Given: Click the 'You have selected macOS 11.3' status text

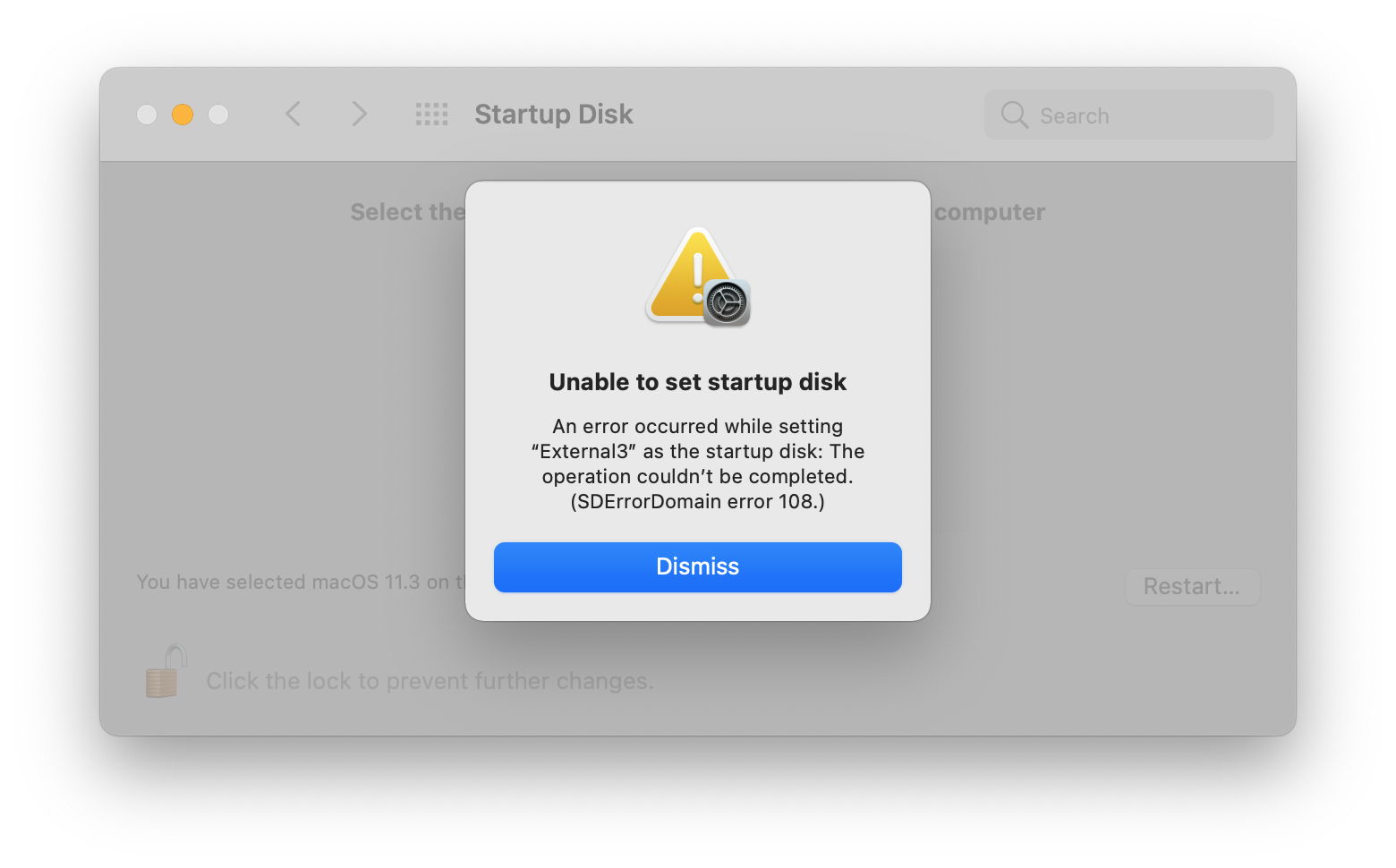Looking at the screenshot, I should 295,582.
